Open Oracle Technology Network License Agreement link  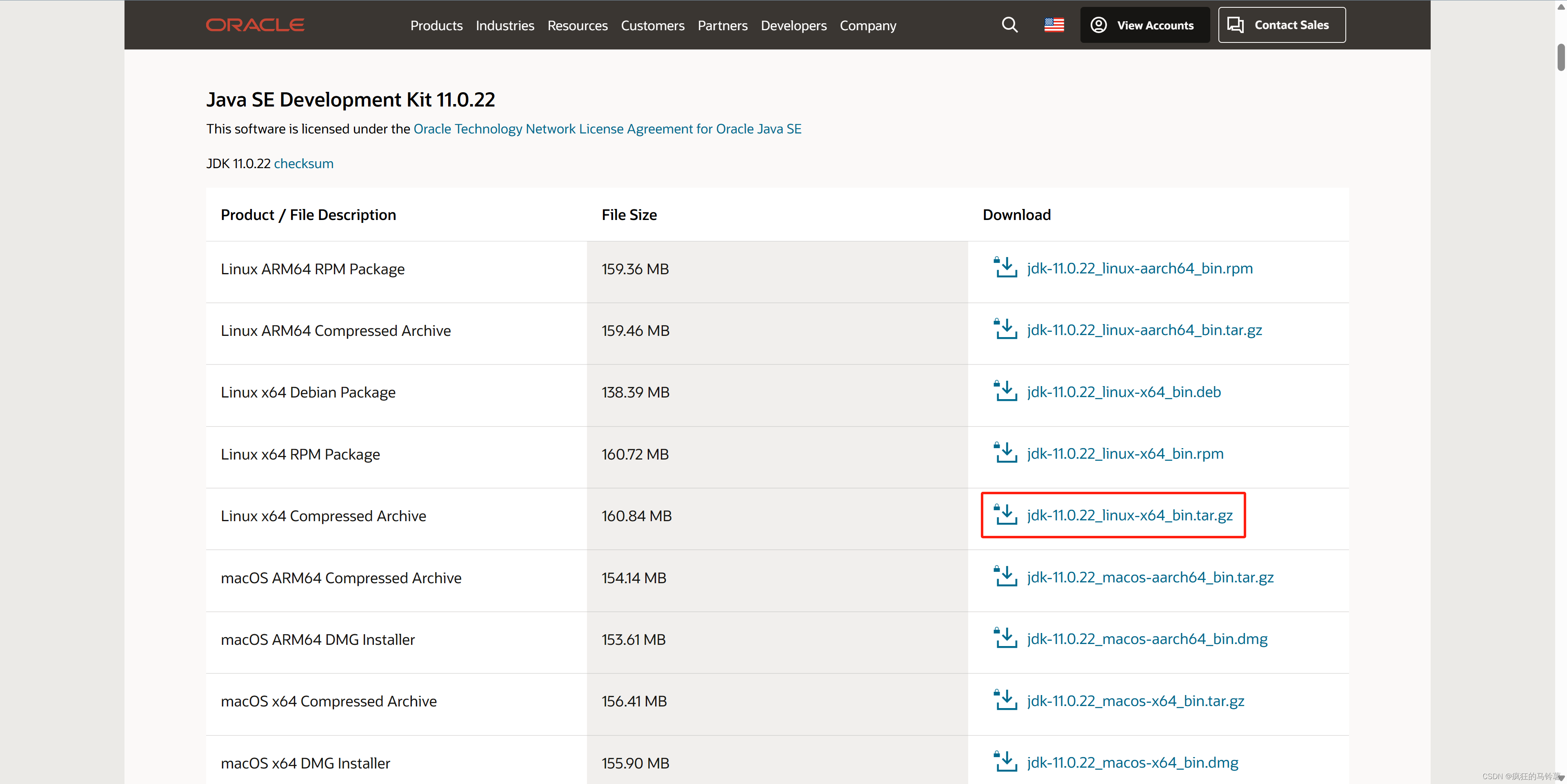(607, 129)
